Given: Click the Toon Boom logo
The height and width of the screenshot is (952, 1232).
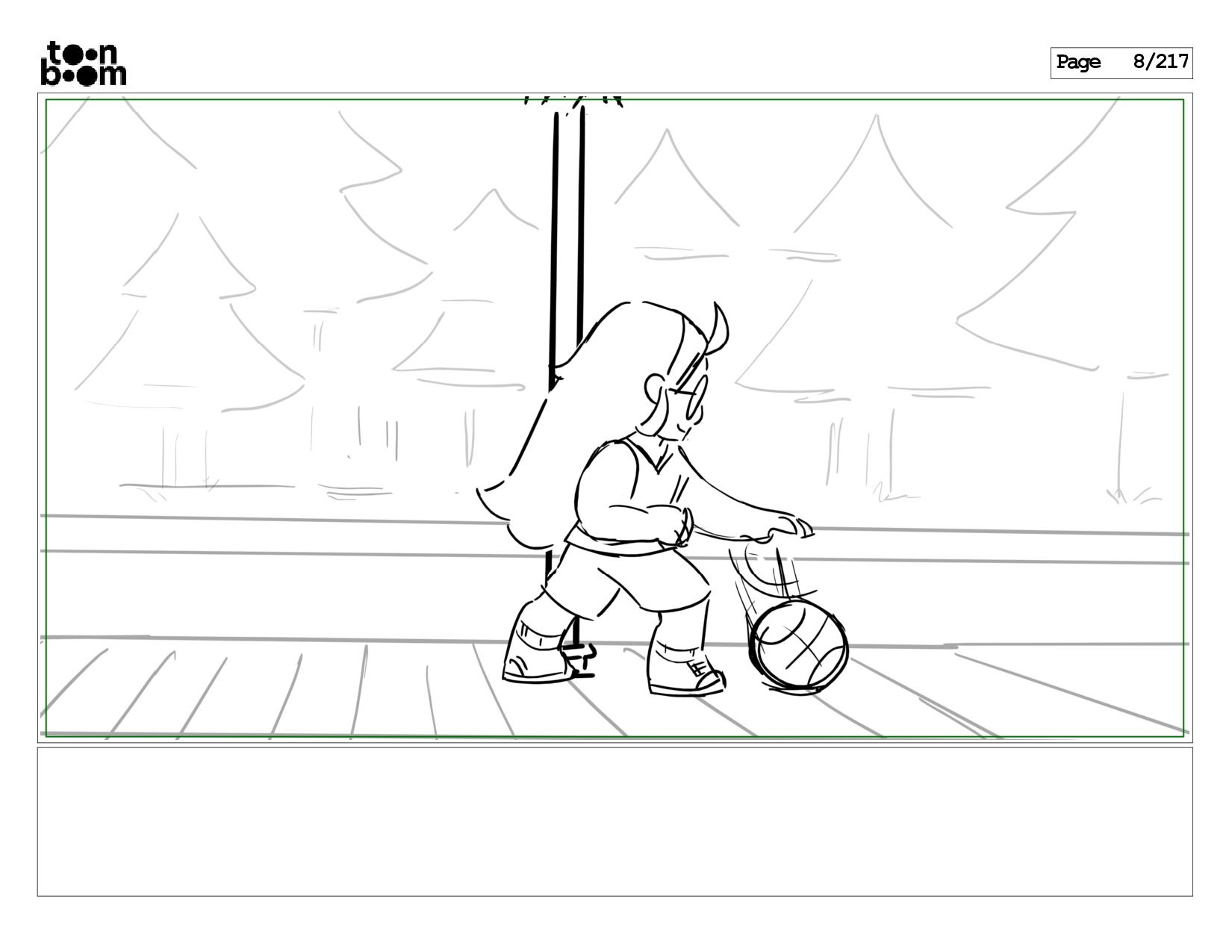Looking at the screenshot, I should click(x=83, y=63).
